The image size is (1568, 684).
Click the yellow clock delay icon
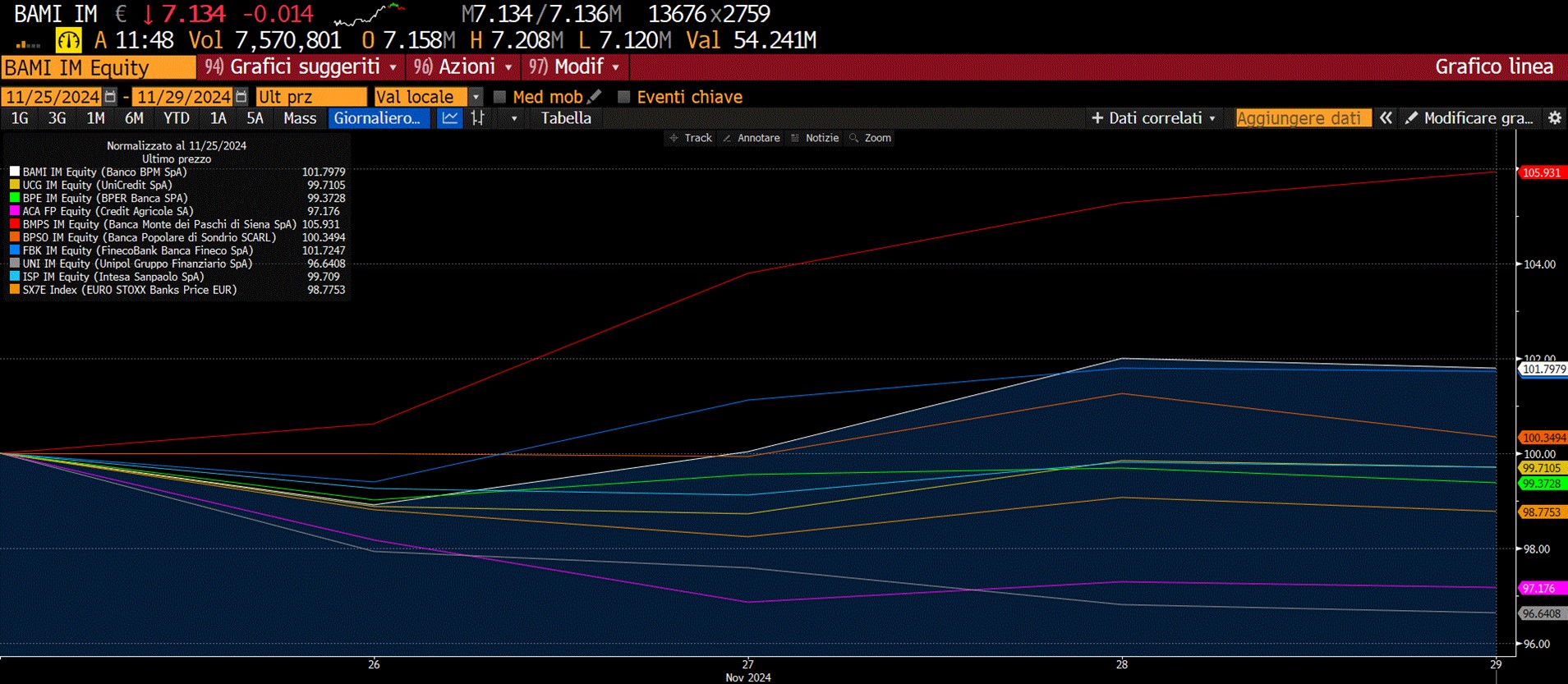point(68,40)
